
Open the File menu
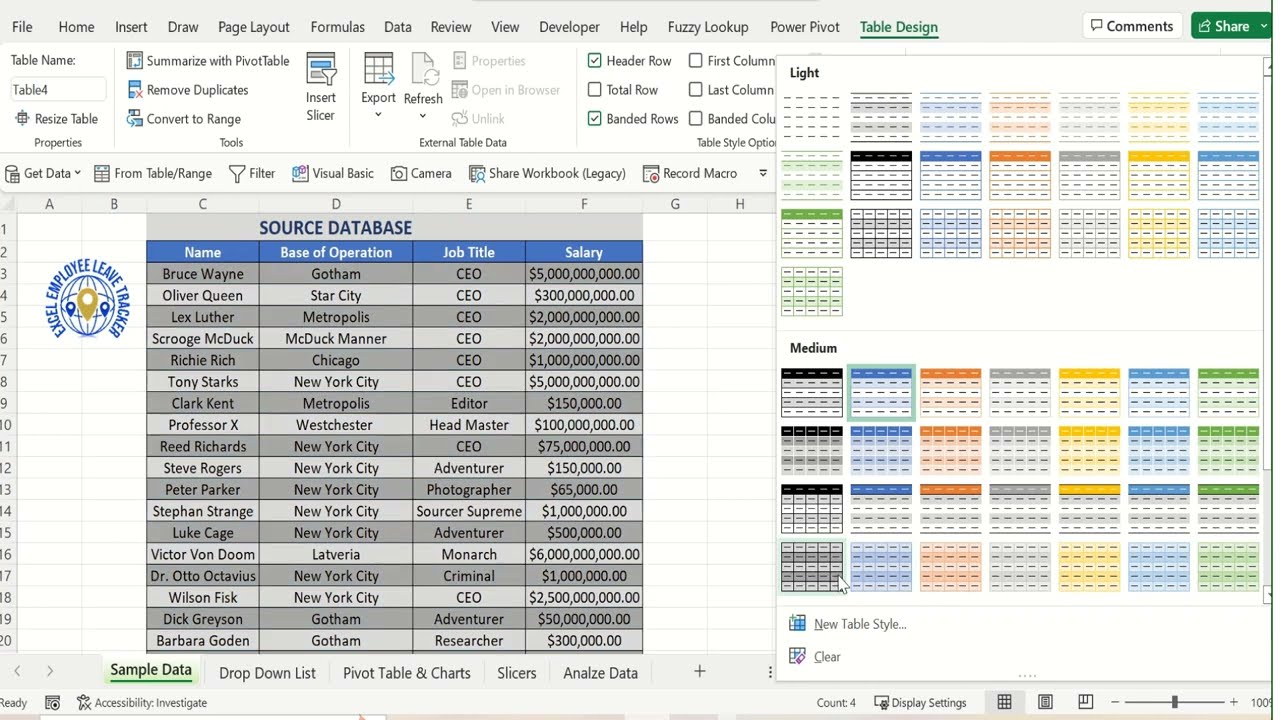point(22,27)
